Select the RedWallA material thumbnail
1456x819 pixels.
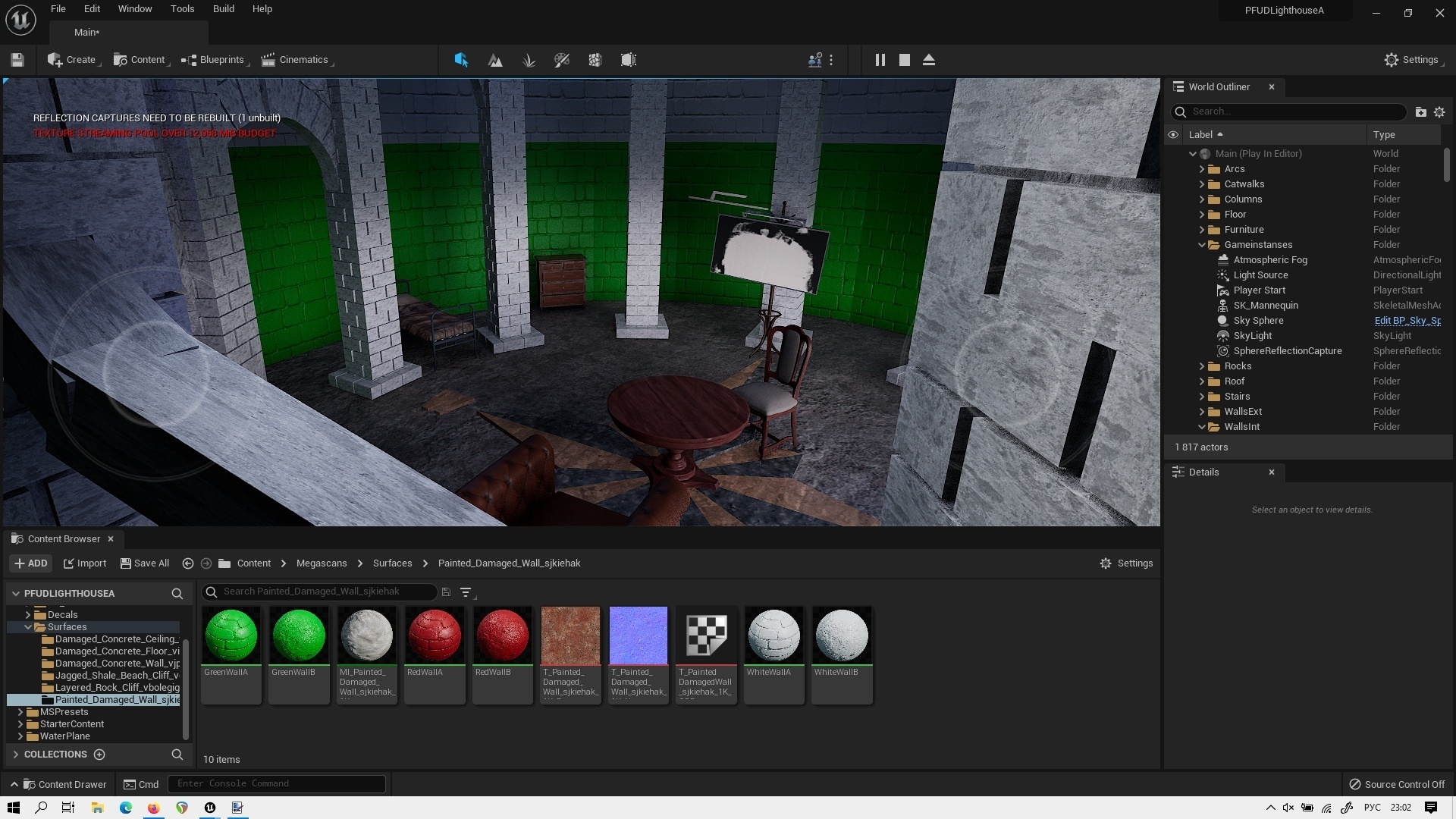(x=435, y=635)
